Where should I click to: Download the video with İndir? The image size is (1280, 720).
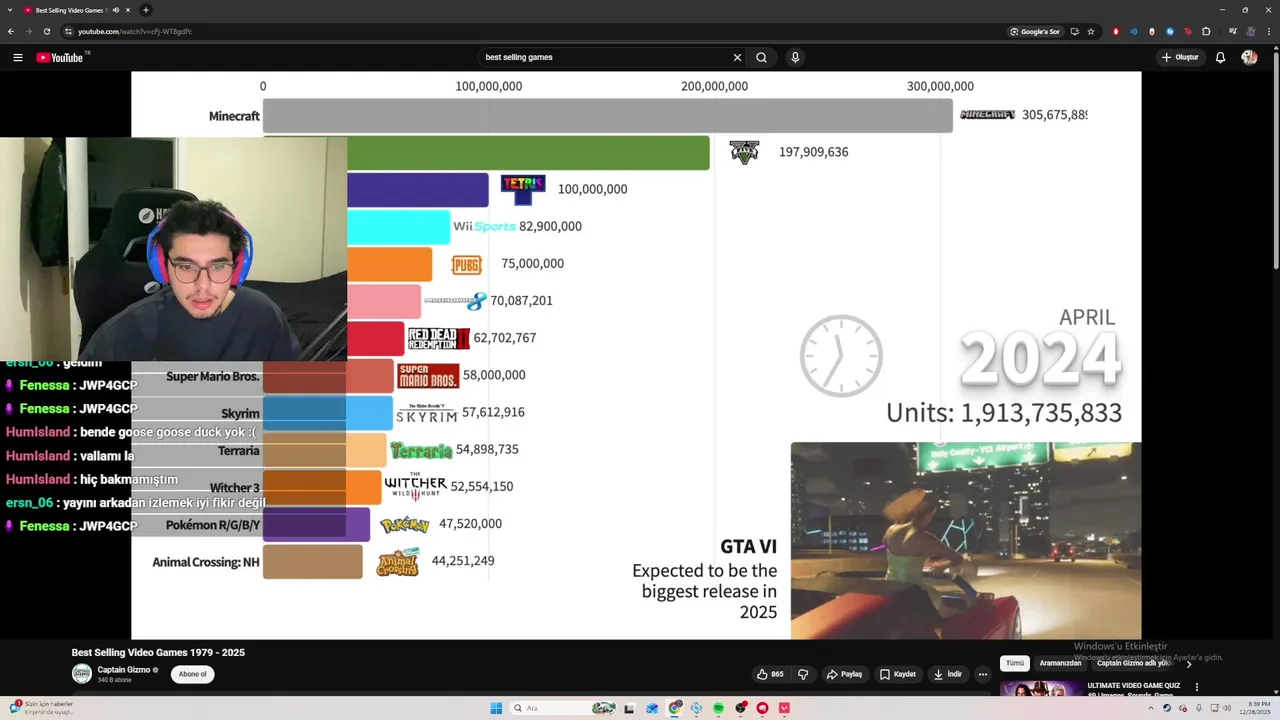tap(948, 674)
